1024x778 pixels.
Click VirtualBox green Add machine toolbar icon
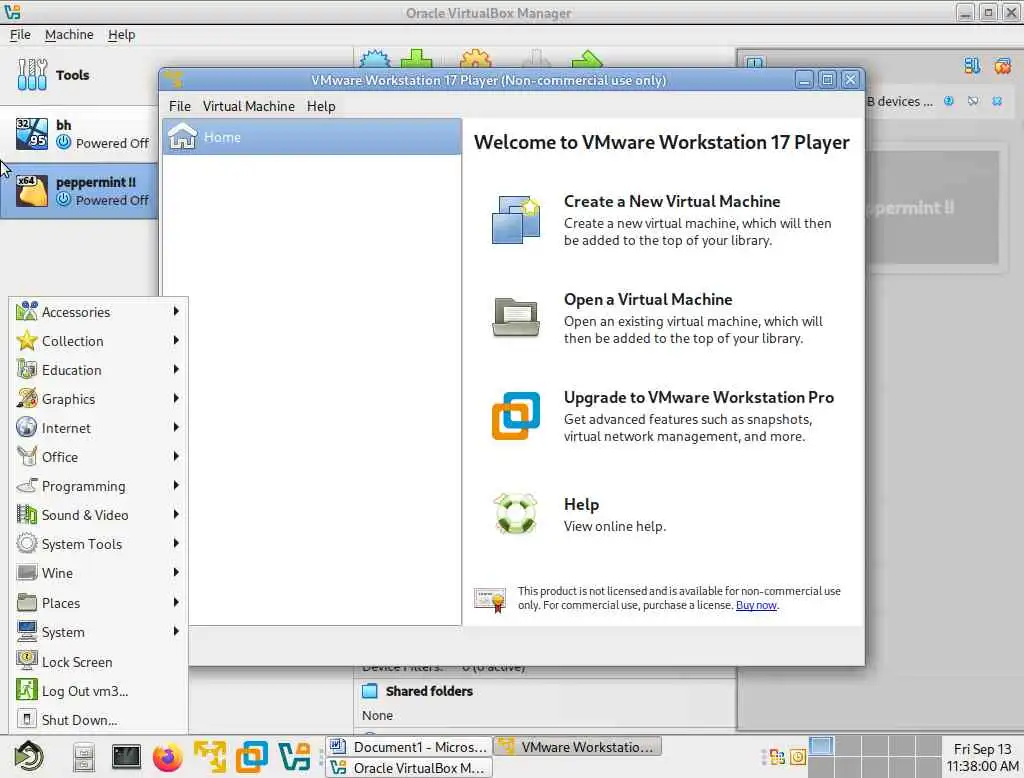click(417, 59)
